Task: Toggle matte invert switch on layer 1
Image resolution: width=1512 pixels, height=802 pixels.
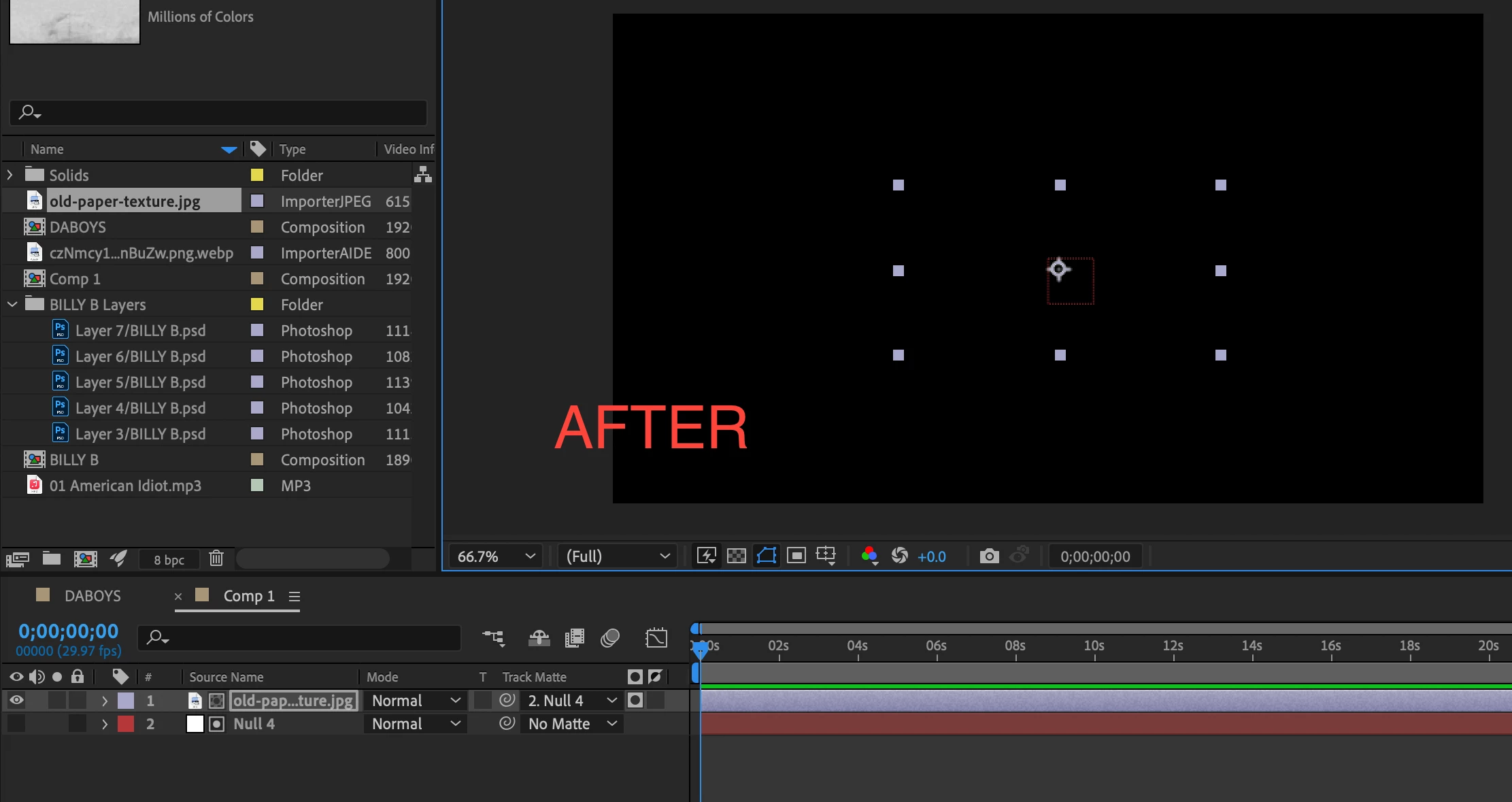Action: [655, 700]
